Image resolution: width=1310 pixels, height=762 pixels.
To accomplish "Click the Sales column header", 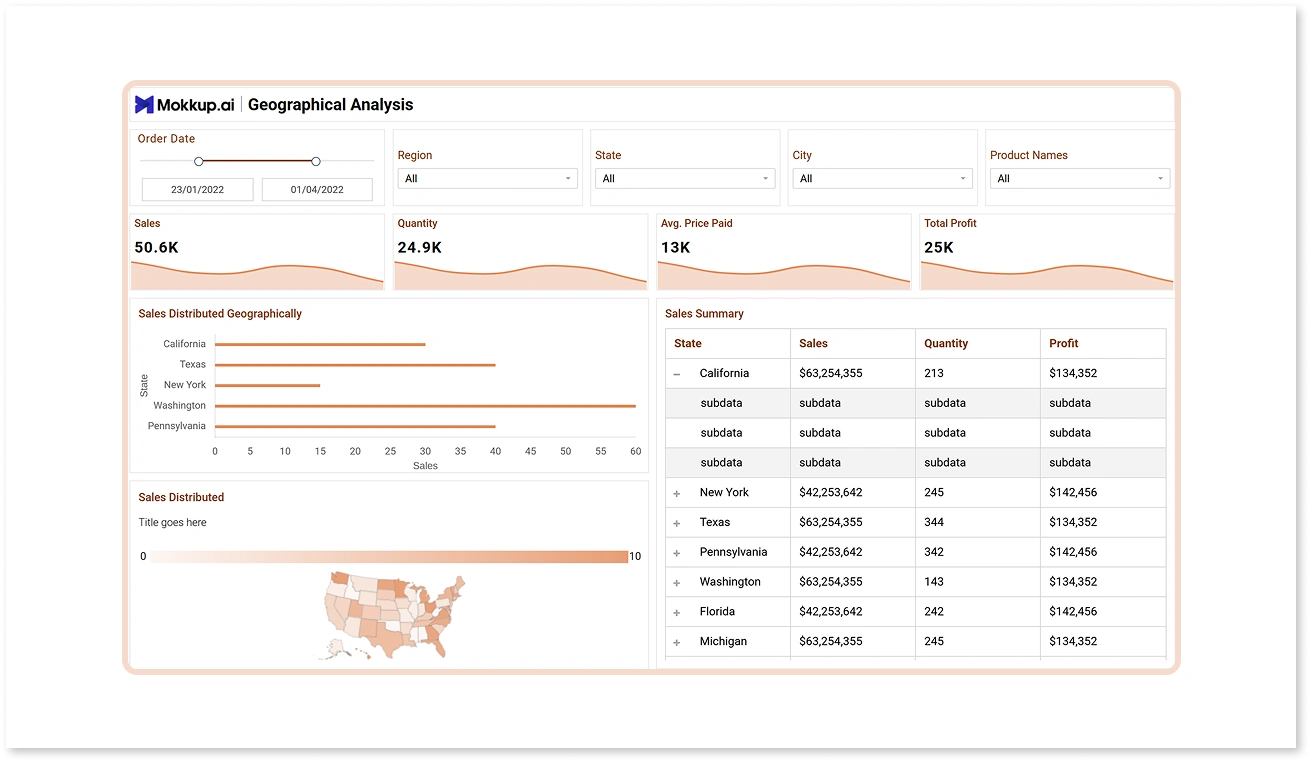I will point(853,344).
